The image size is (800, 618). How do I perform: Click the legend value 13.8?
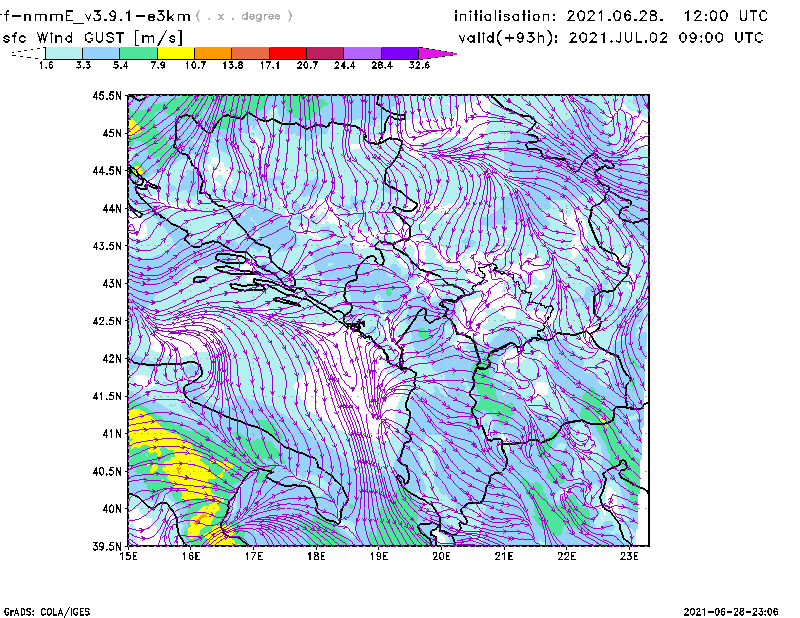(x=233, y=65)
